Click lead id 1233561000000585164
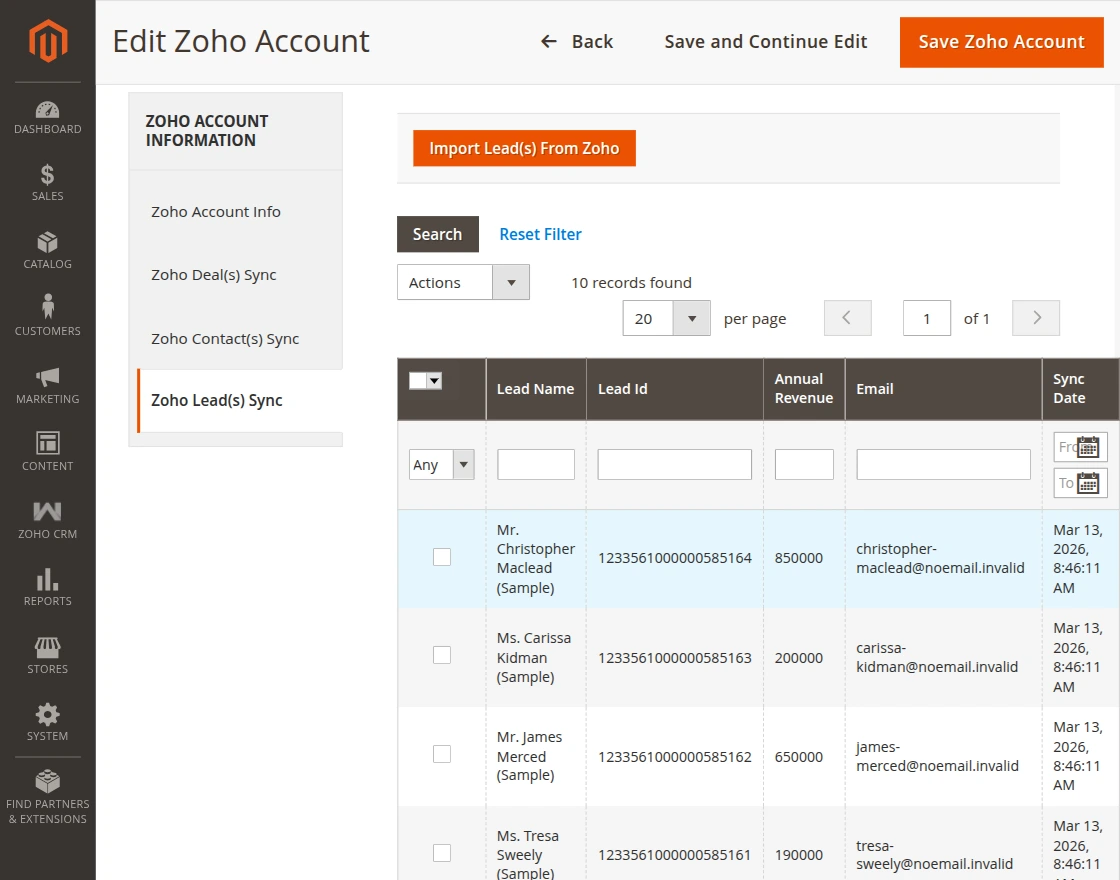This screenshot has height=880, width=1120. point(674,558)
